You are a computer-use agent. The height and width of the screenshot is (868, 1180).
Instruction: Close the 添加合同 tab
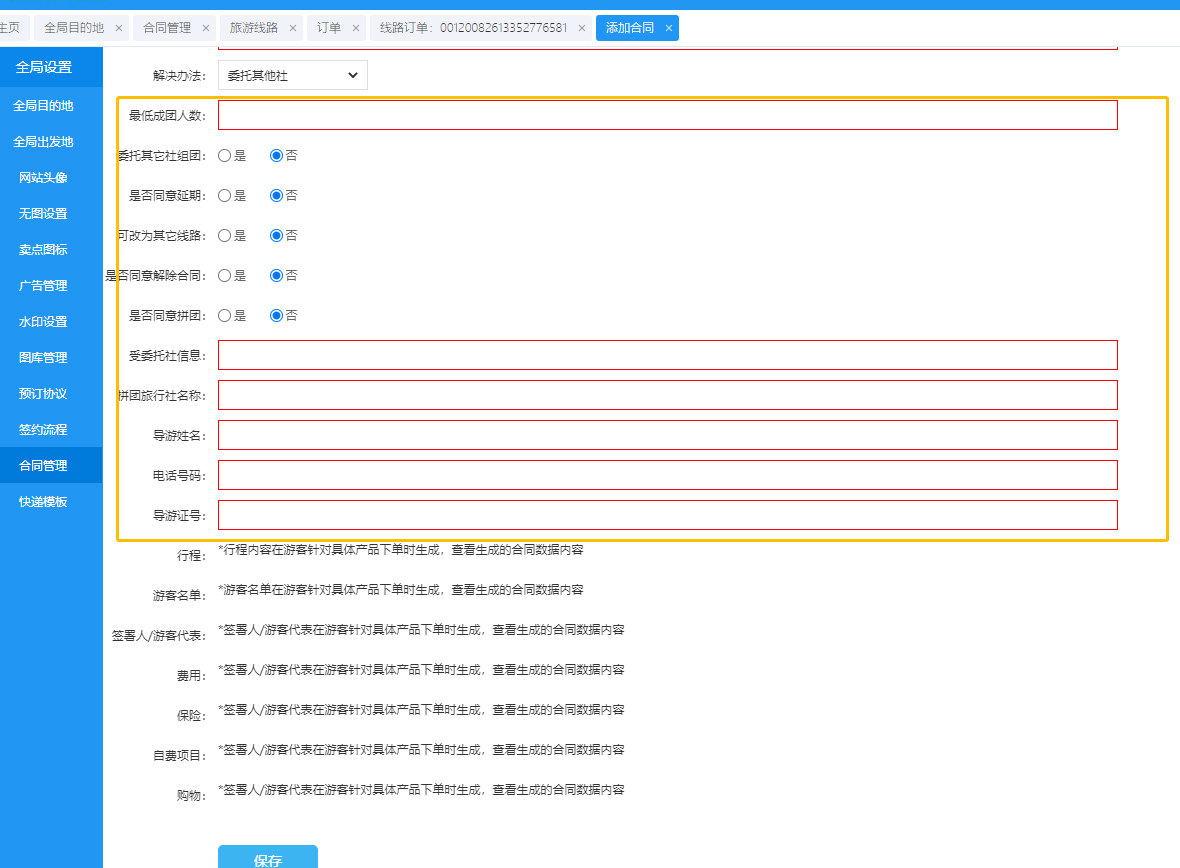click(x=669, y=28)
